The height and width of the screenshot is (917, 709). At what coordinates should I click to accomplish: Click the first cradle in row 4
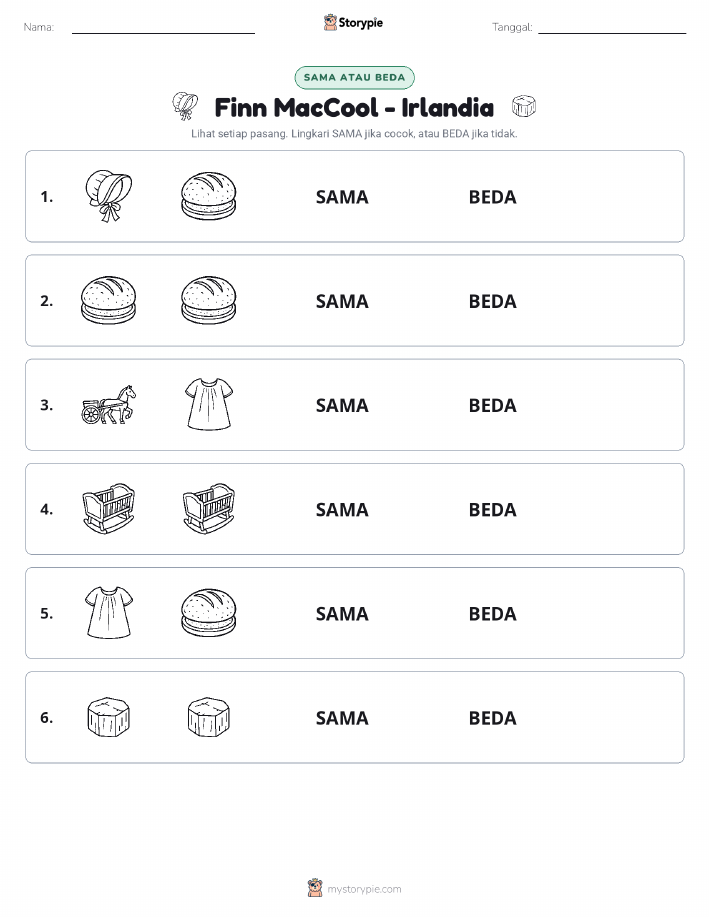tap(109, 508)
